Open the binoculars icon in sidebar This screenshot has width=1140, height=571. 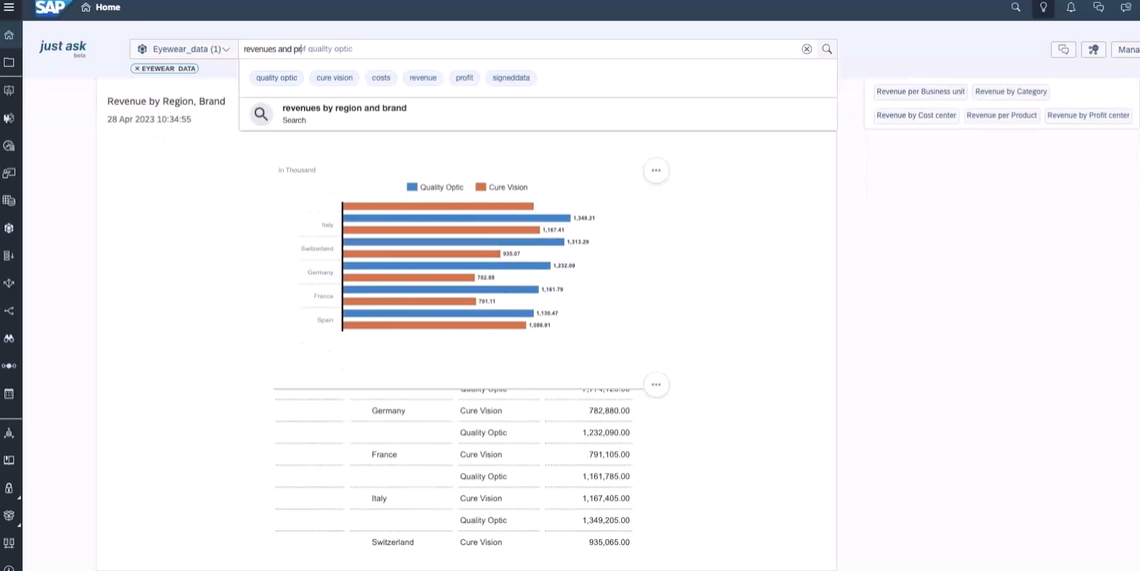click(x=9, y=338)
